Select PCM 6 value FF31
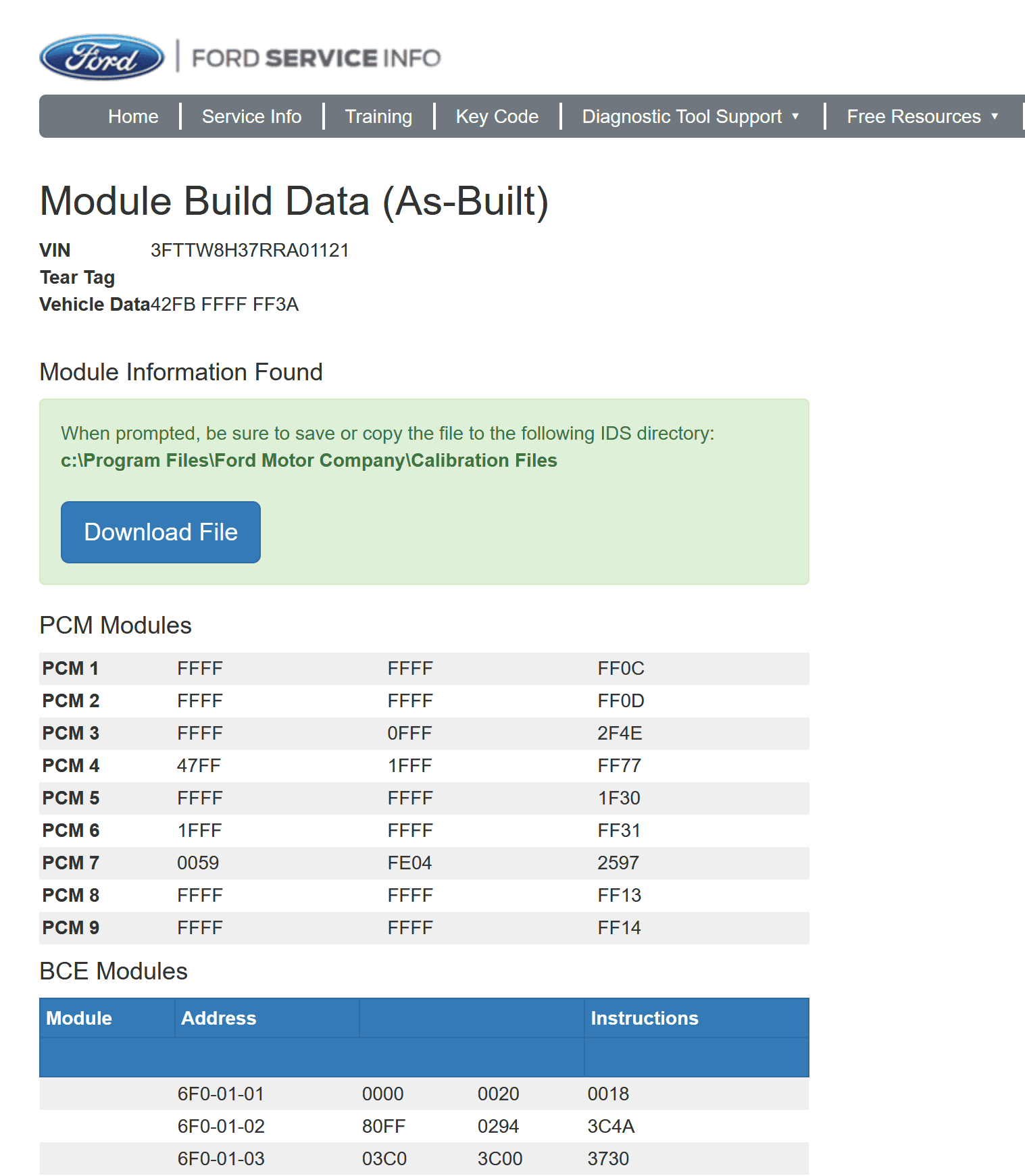This screenshot has width=1025, height=1176. point(619,831)
